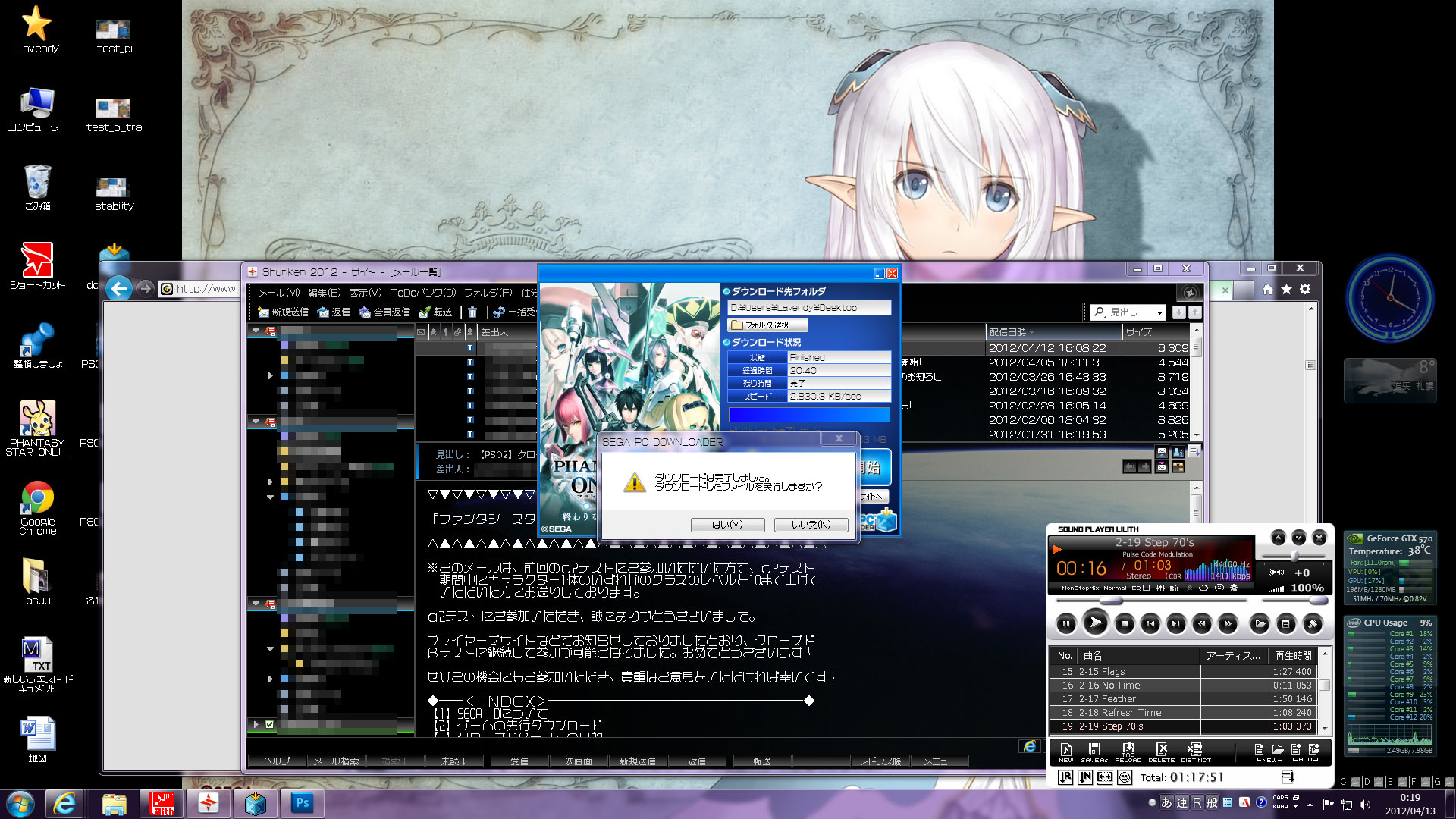The height and width of the screenshot is (819, 1456).
Task: Open the ToDo/バンク(D) menu in Shuriken
Action: coord(423,293)
